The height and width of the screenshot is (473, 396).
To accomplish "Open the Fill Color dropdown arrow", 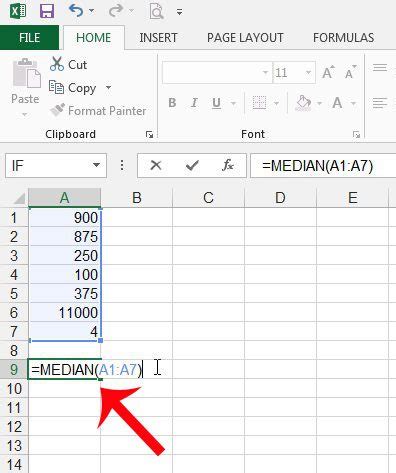I will (x=320, y=103).
